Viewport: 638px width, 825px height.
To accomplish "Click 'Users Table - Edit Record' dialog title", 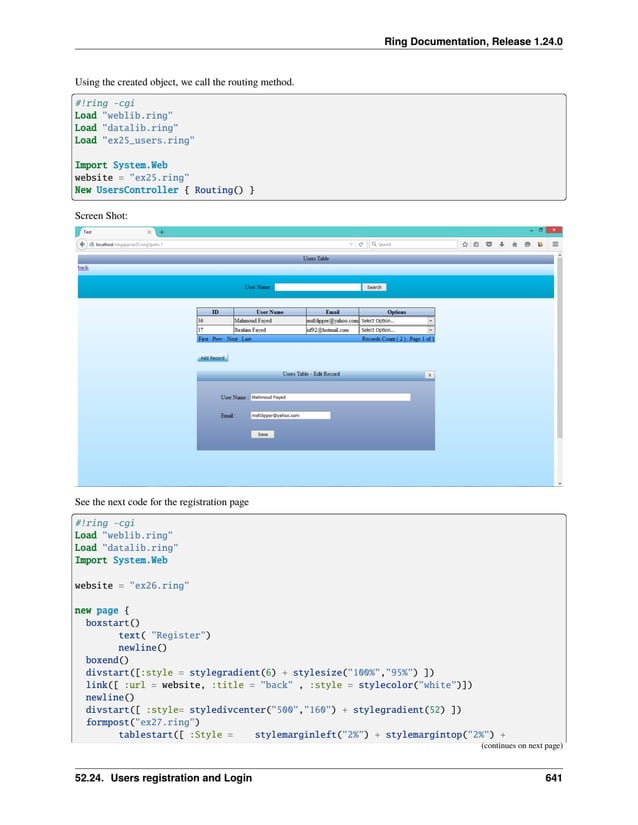I will pyautogui.click(x=311, y=374).
